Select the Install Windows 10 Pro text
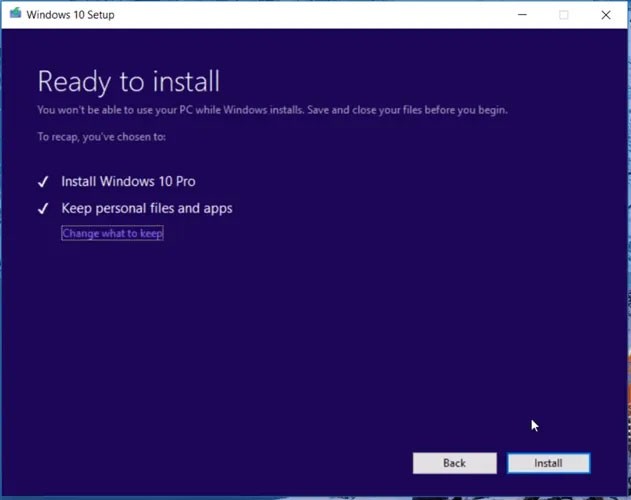631x500 pixels. [128, 182]
